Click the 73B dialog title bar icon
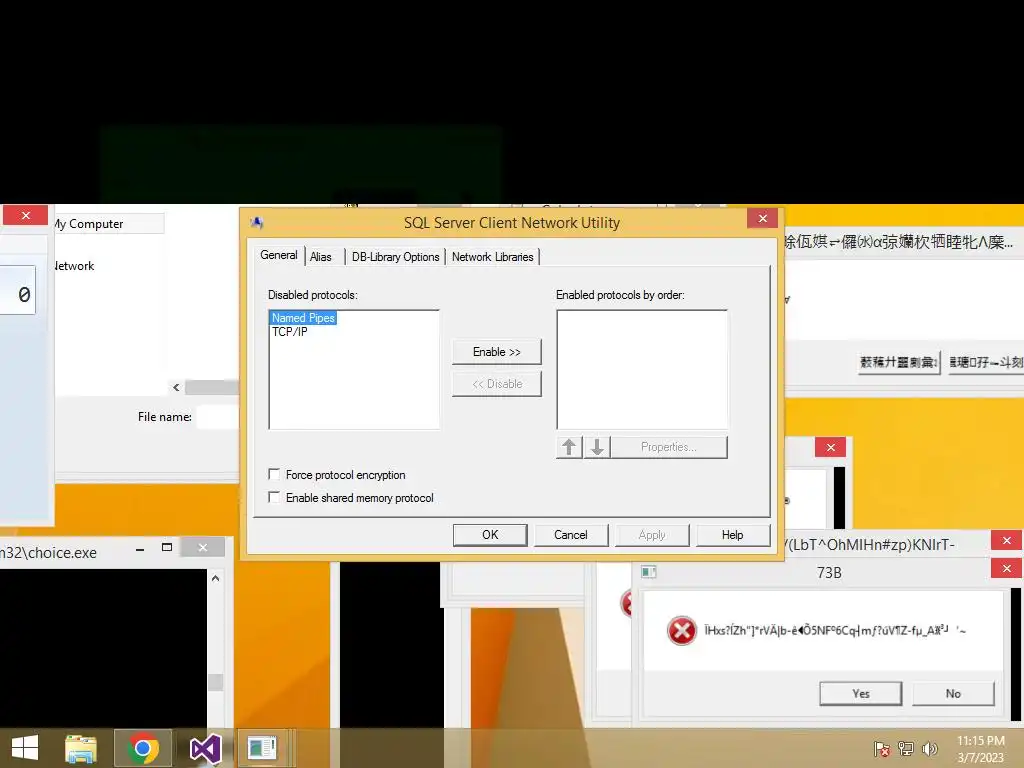The height and width of the screenshot is (768, 1024). point(648,572)
